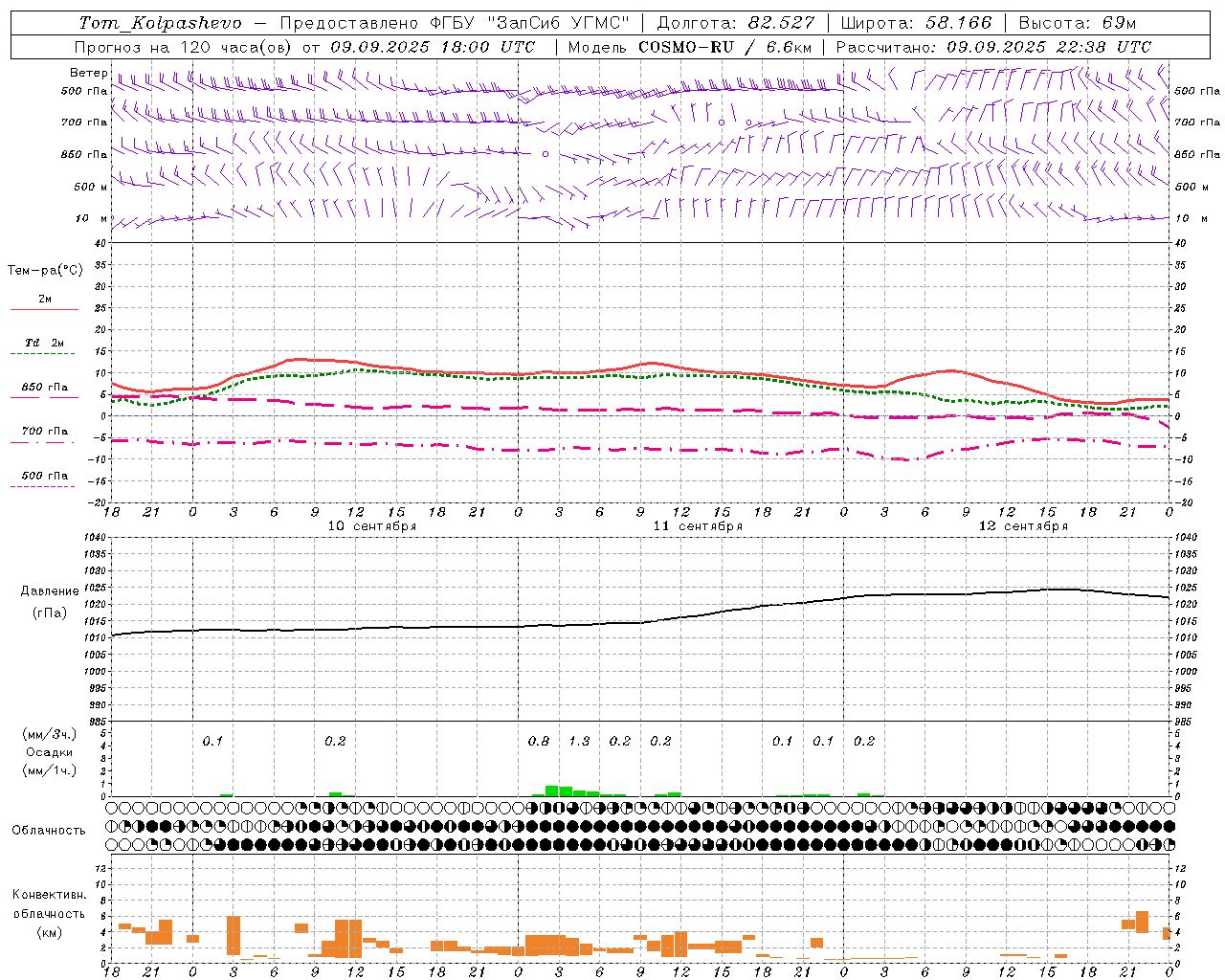Click the date label 10 сентября

(x=372, y=526)
